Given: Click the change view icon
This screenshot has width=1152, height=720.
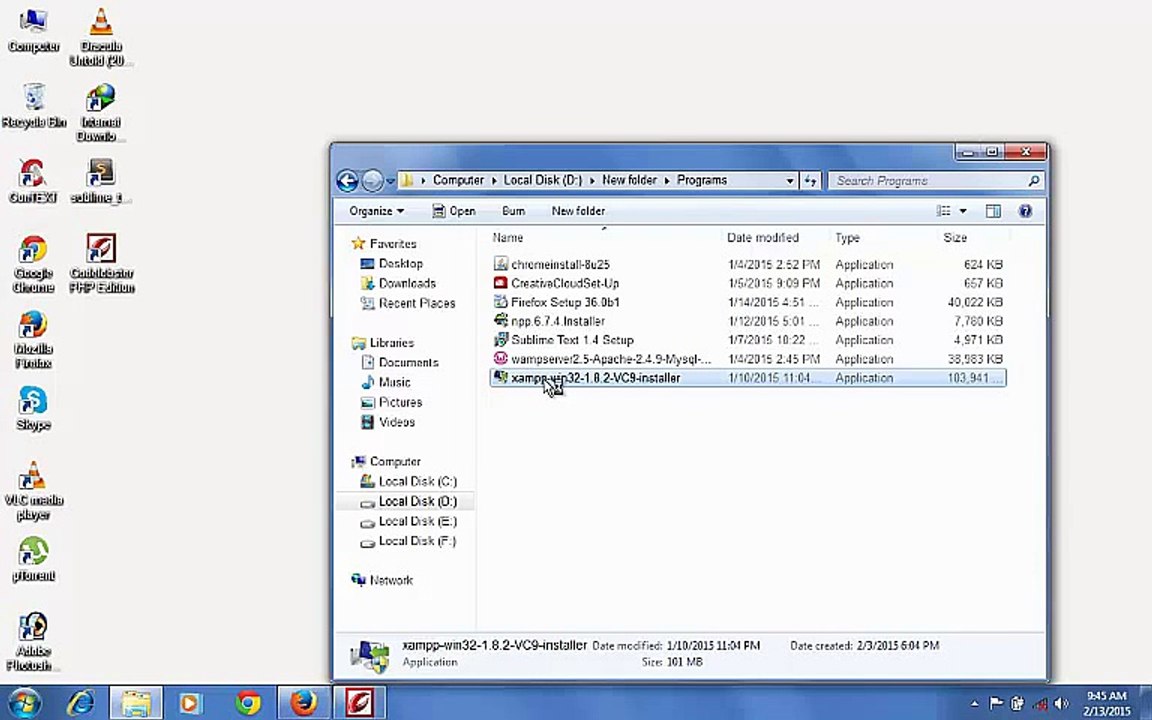Looking at the screenshot, I should click(x=943, y=211).
